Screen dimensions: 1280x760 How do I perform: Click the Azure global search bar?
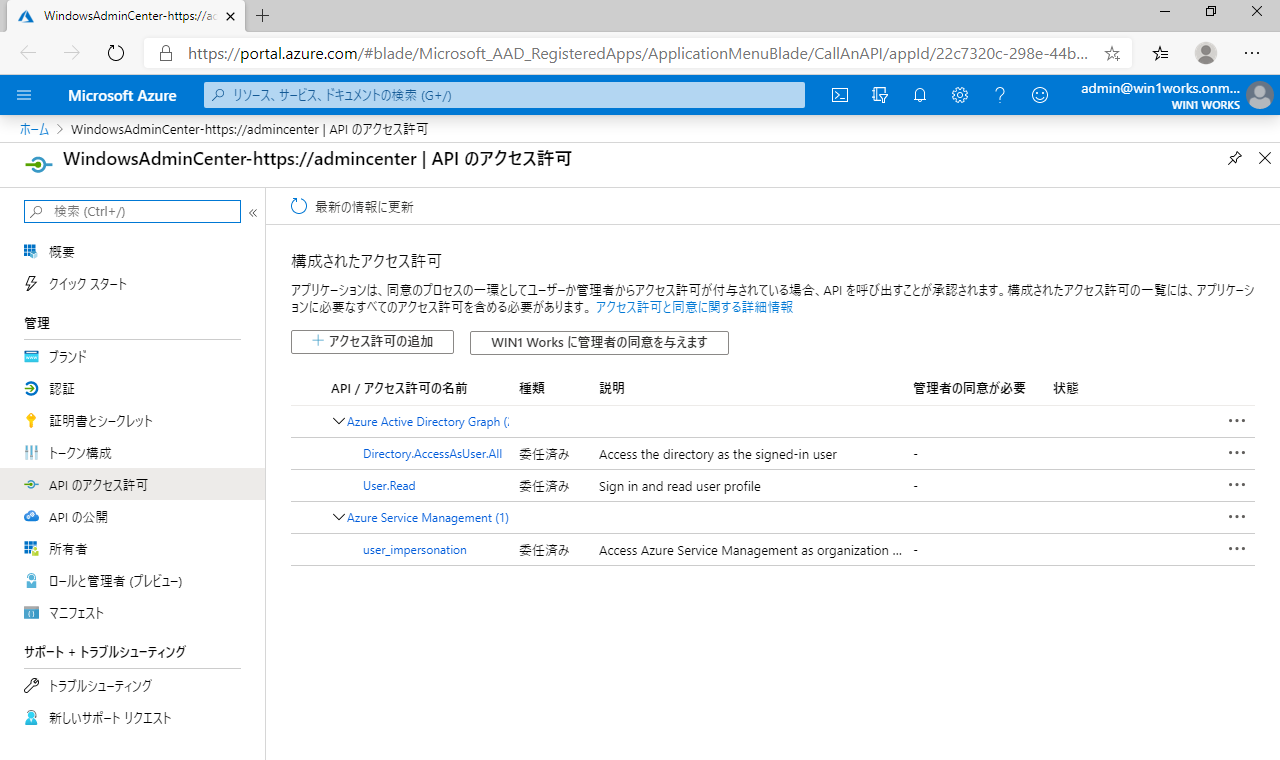coord(504,95)
